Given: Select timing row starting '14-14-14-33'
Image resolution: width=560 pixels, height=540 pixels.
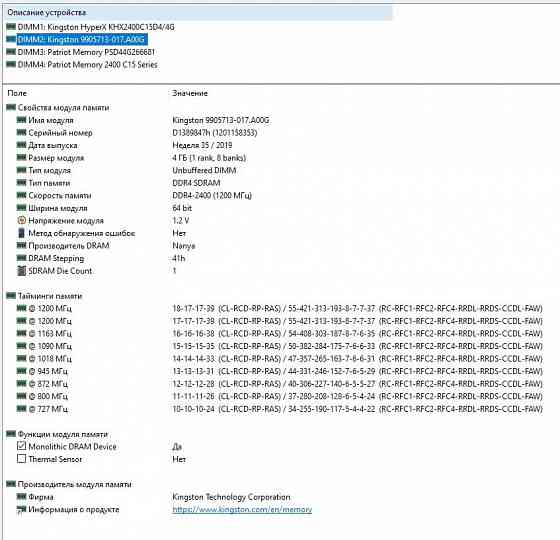Looking at the screenshot, I should [357, 359].
